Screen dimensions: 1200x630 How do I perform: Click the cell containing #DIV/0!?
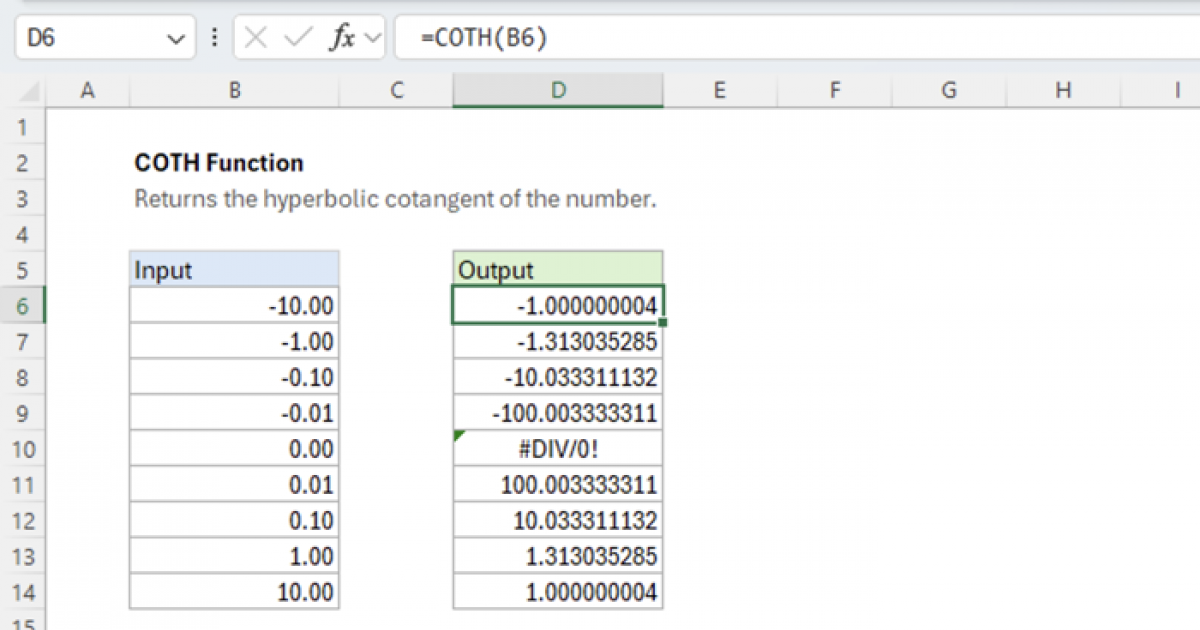pos(557,448)
